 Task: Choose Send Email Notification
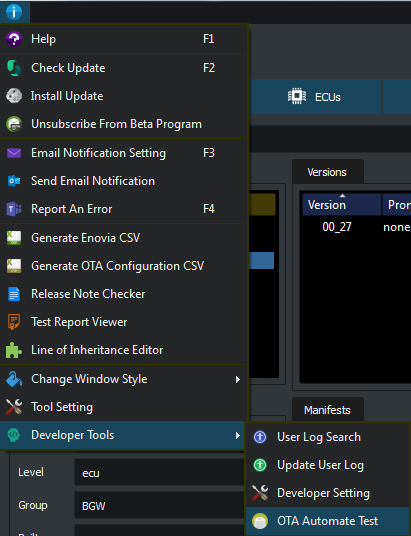coord(123,181)
